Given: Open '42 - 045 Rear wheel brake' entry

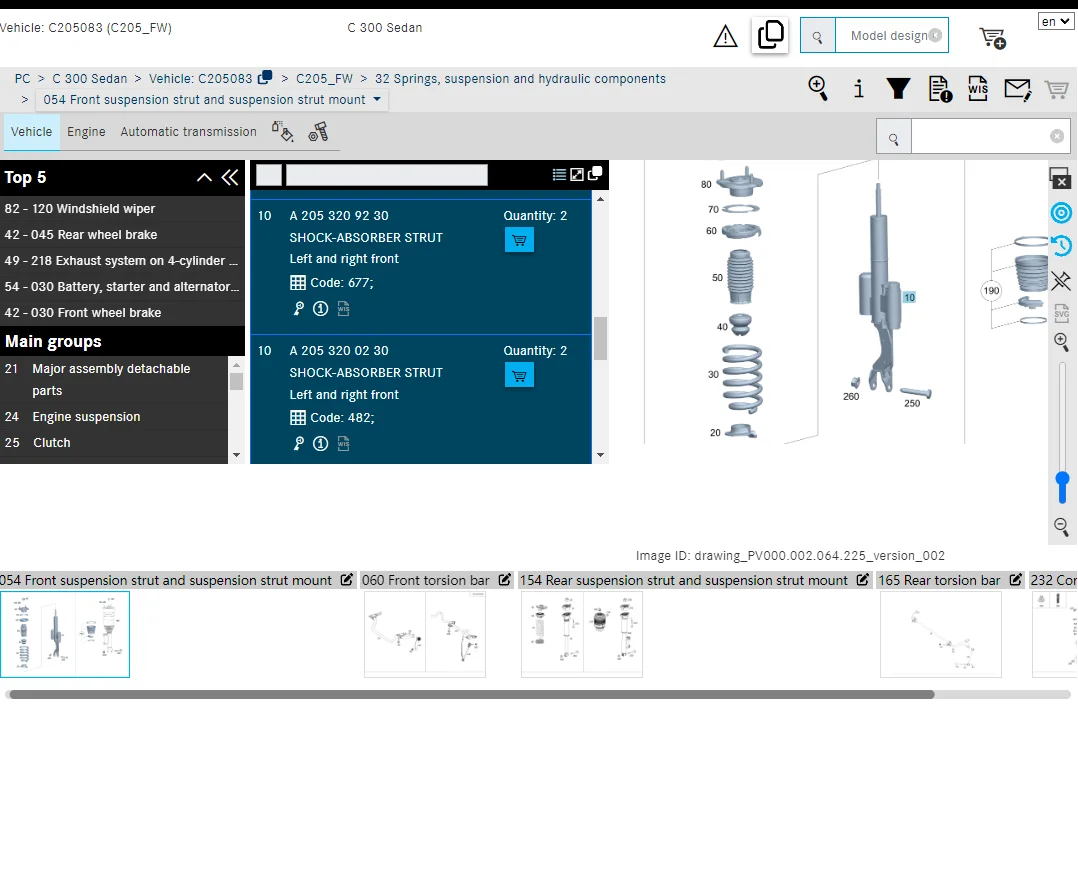Looking at the screenshot, I should tap(122, 234).
